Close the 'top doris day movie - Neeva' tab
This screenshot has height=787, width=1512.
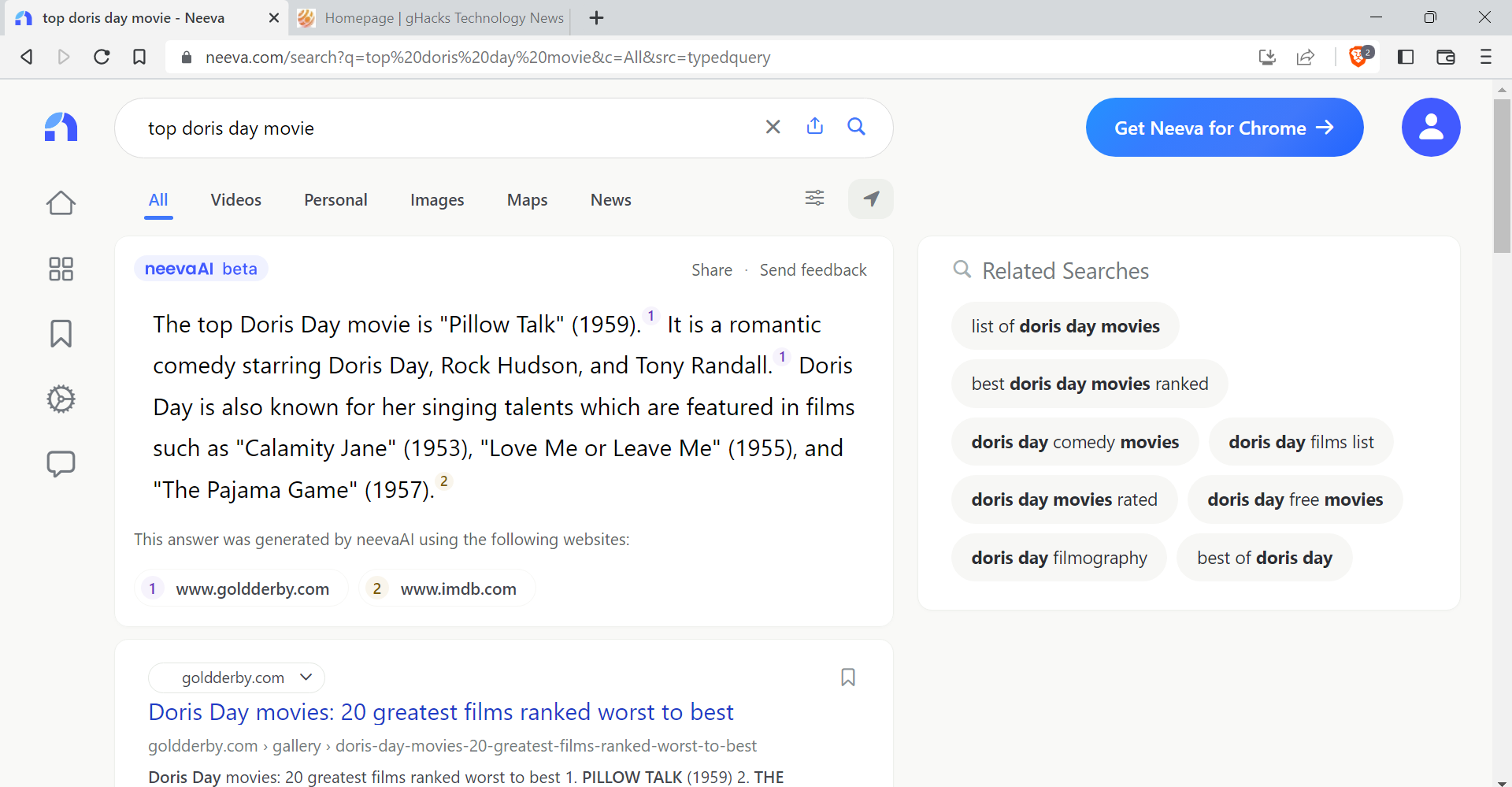pos(274,17)
